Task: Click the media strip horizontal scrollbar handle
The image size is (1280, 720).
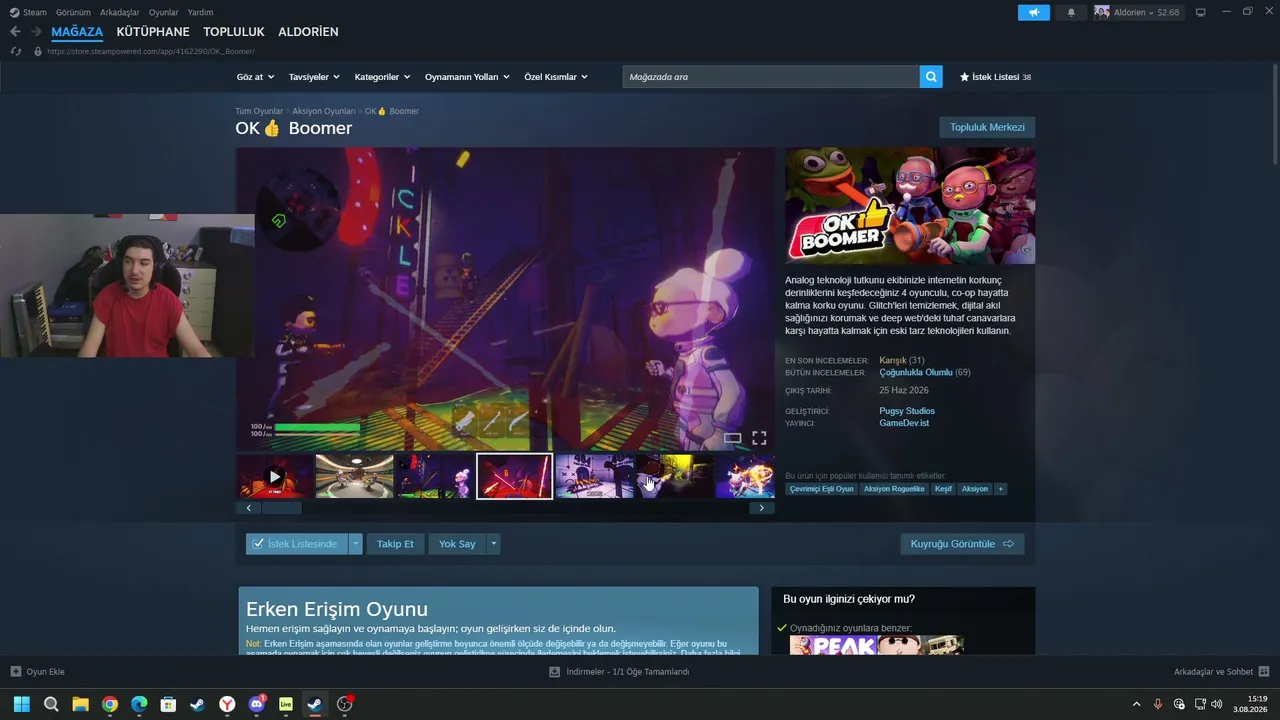Action: [282, 508]
